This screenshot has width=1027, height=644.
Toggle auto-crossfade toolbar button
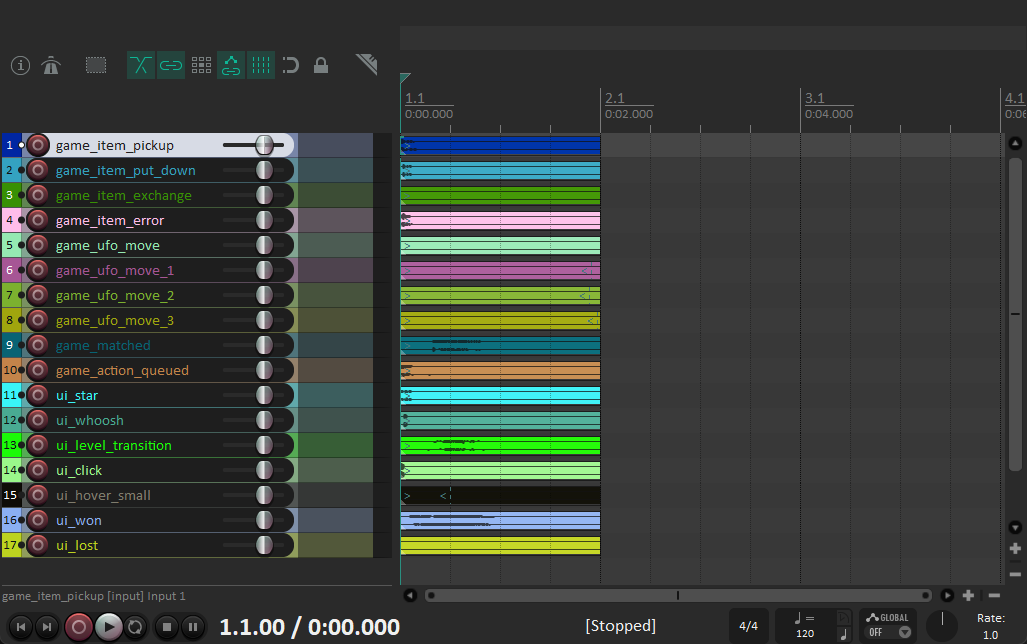click(x=141, y=66)
